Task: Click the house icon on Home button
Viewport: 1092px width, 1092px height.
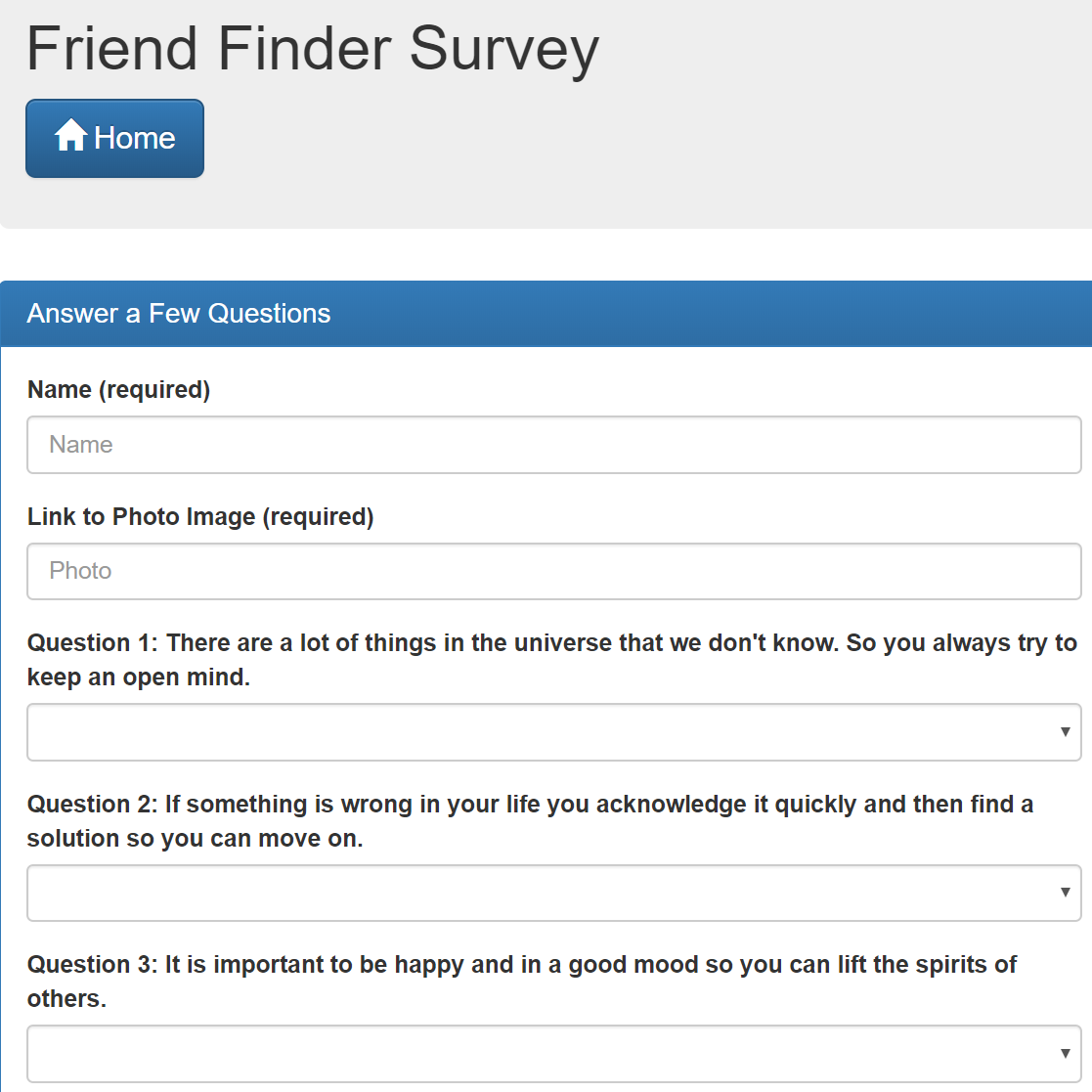Action: pos(70,136)
